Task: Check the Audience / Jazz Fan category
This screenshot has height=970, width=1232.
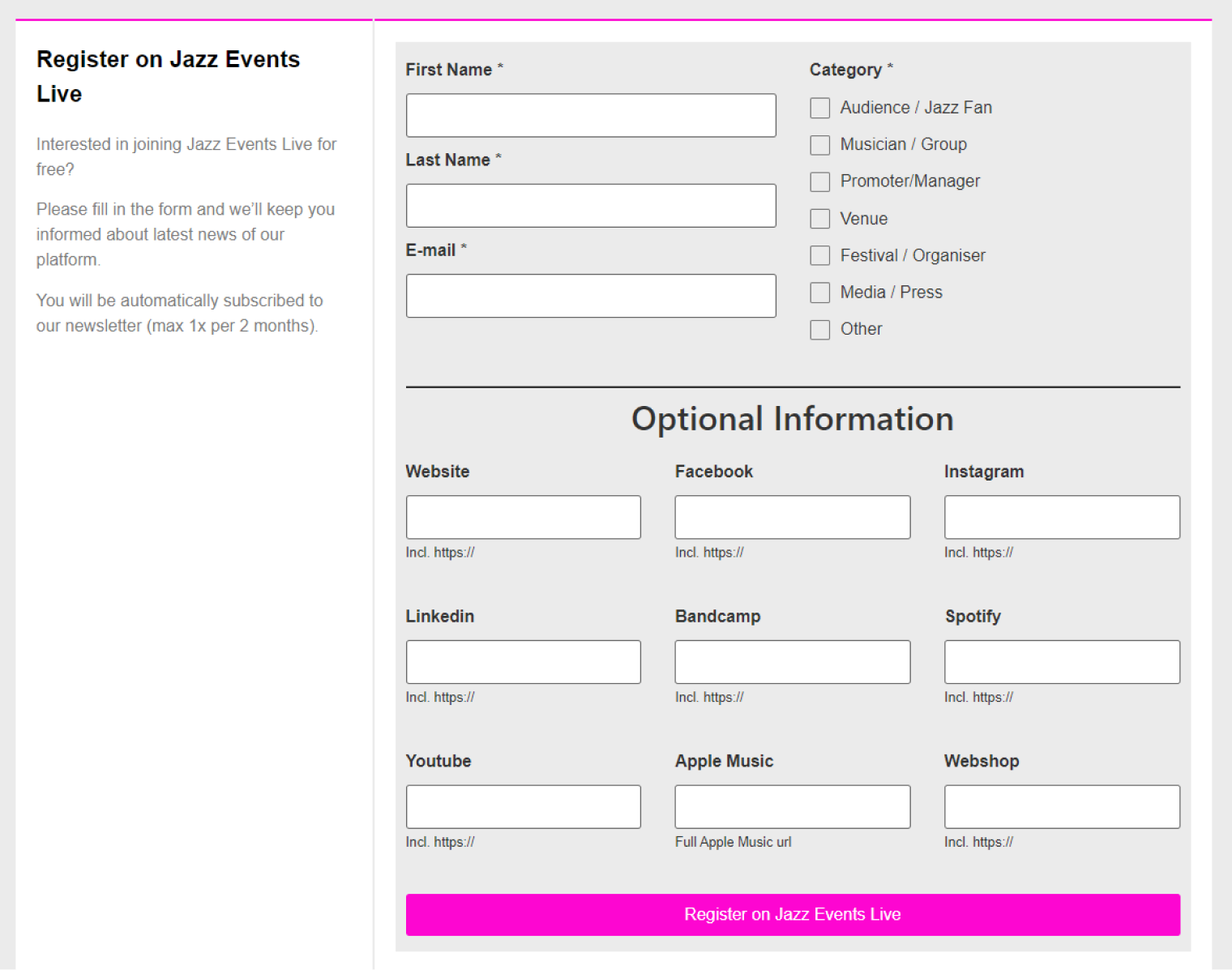Action: pos(819,107)
